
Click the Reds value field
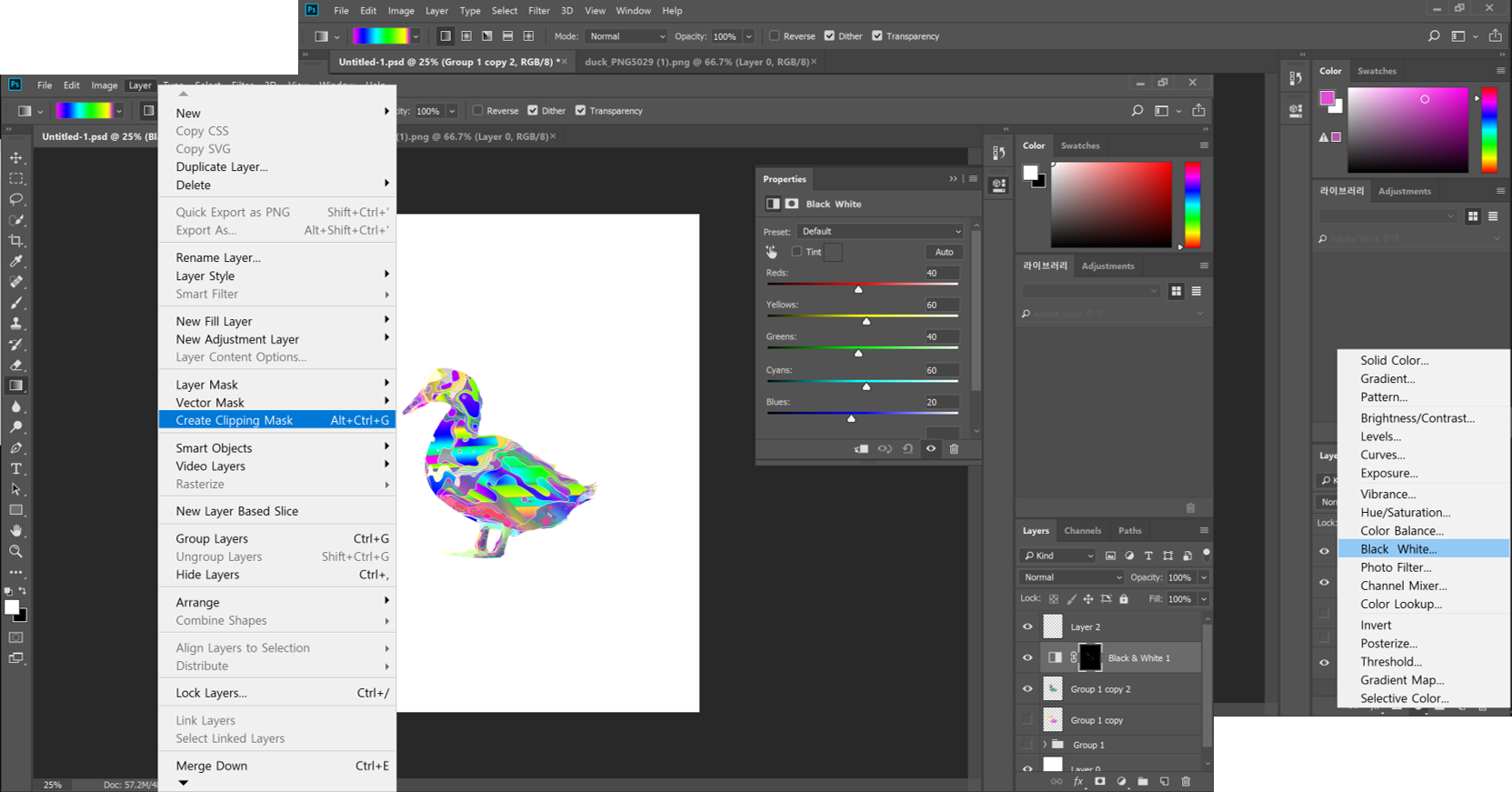click(942, 273)
